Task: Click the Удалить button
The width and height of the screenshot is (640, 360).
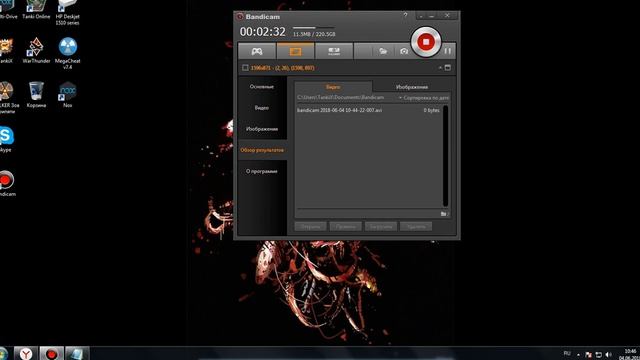Action: 416,227
